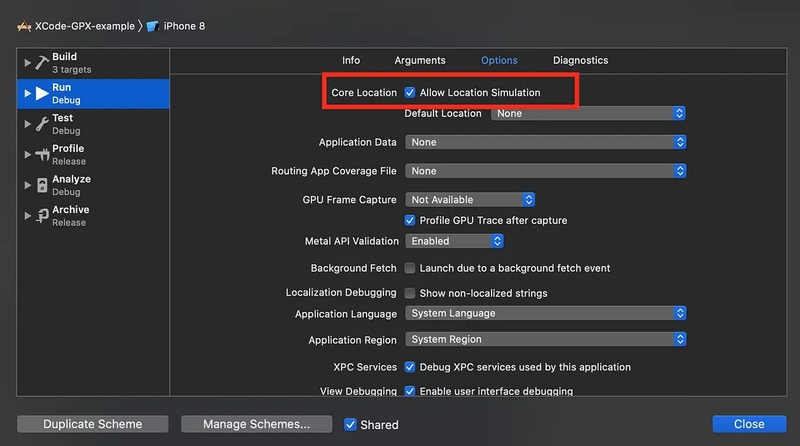This screenshot has height=446, width=800.
Task: Open the Application Language dropdown
Action: [545, 313]
